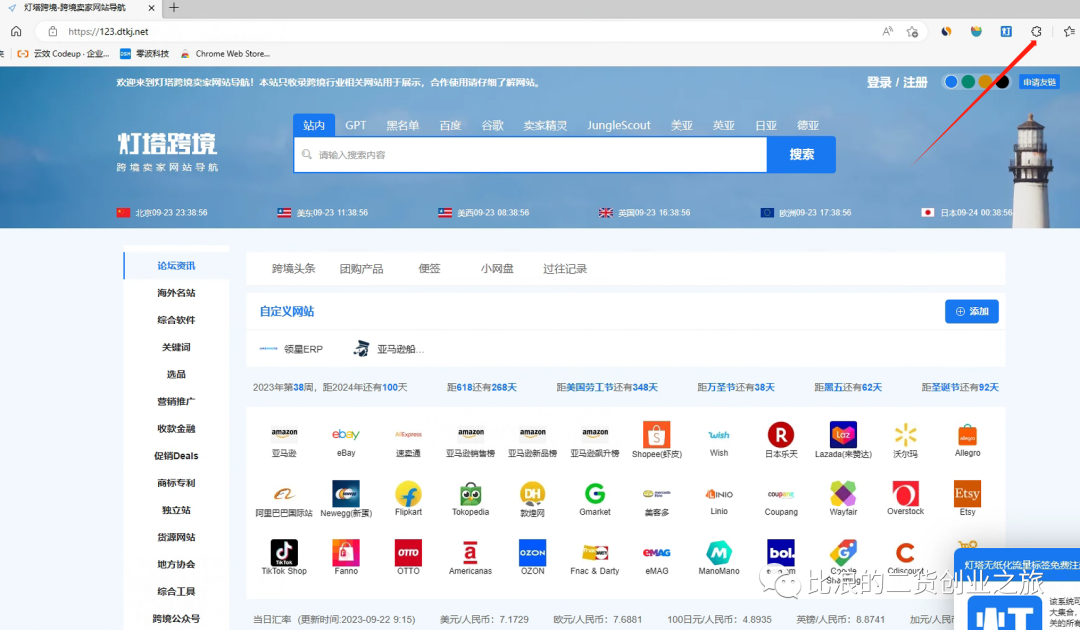
Task: Click the blue 搜索 button
Action: point(801,154)
